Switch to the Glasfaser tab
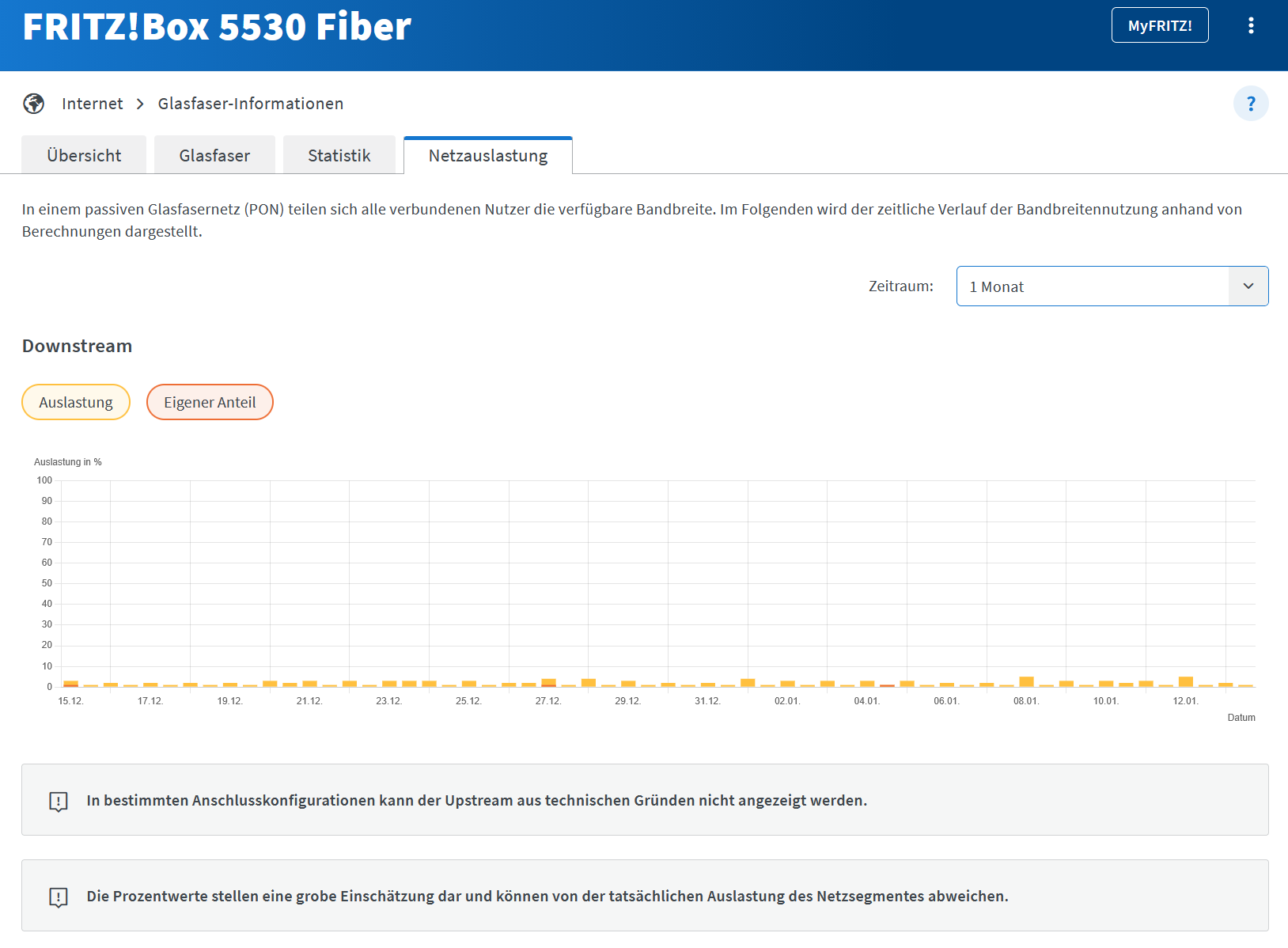 click(x=214, y=155)
